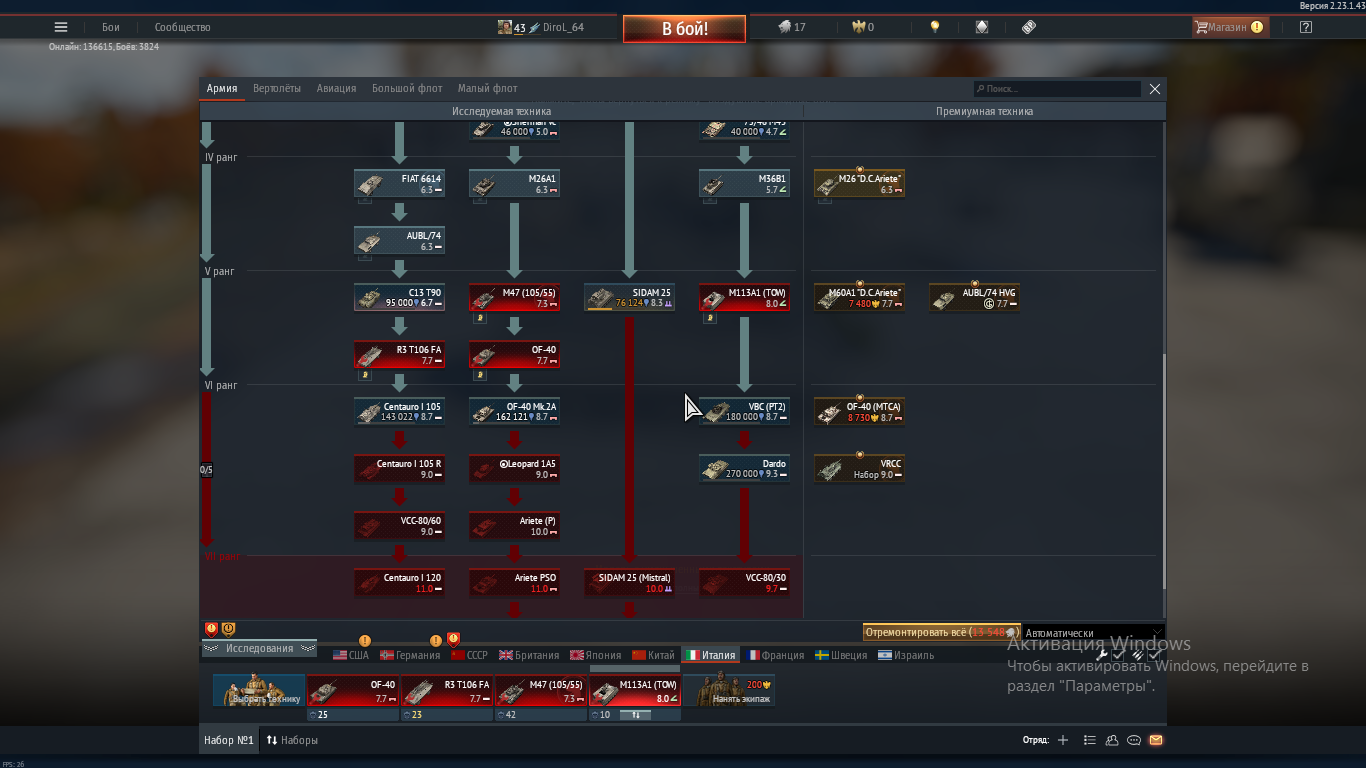Select the Франция nation tab
This screenshot has width=1366, height=768.
pyautogui.click(x=776, y=655)
